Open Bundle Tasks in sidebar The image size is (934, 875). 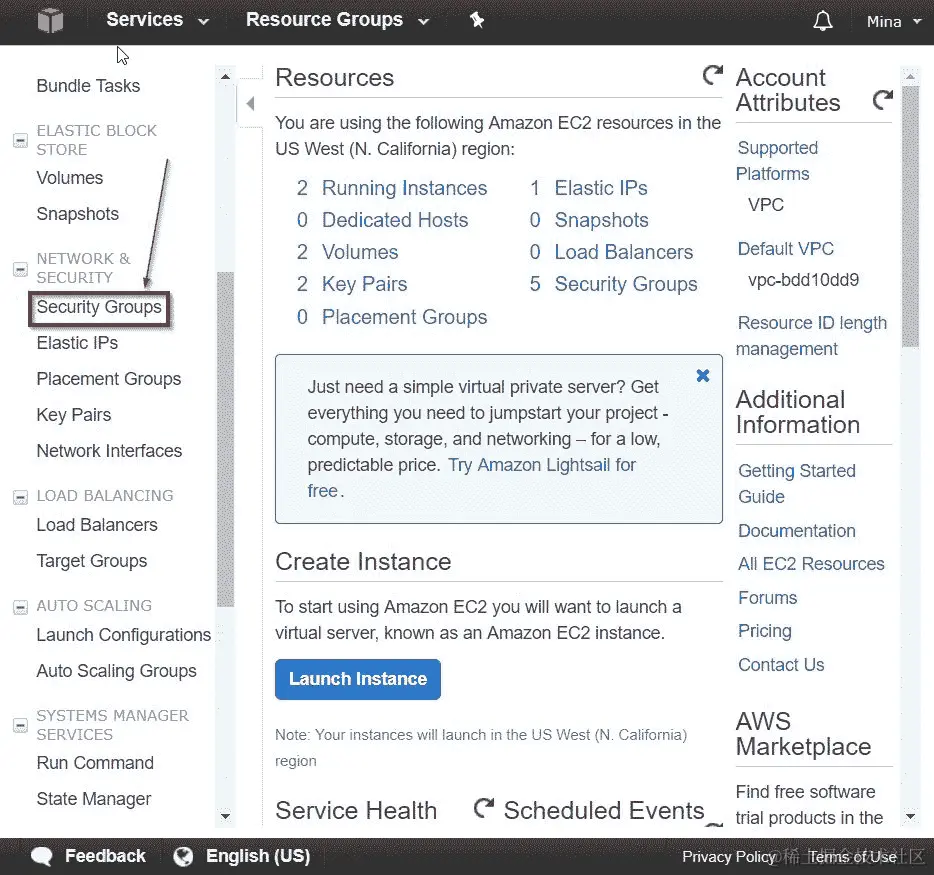point(88,86)
